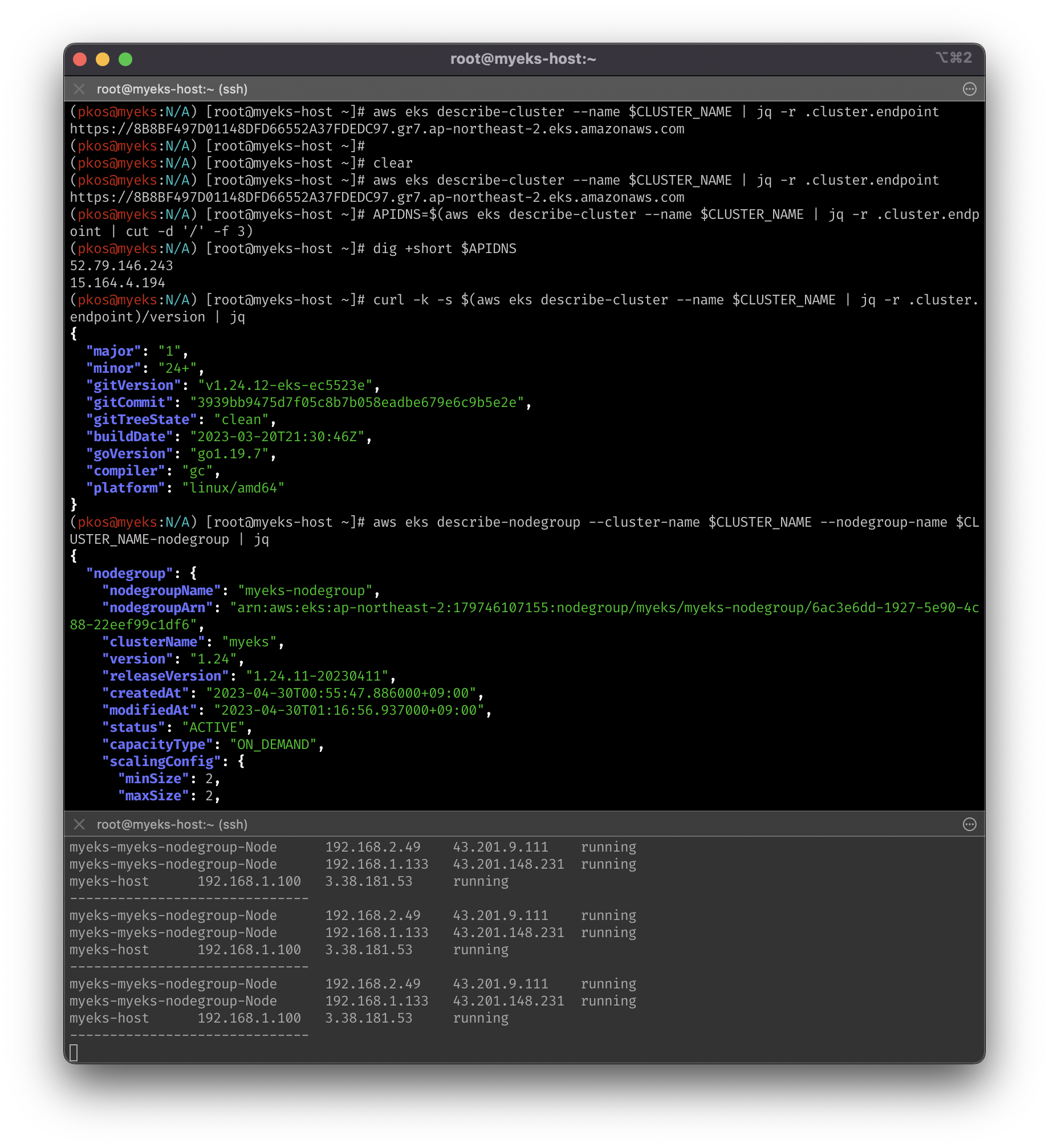
Task: Open the top pane's options ellipsis menu
Action: point(969,89)
